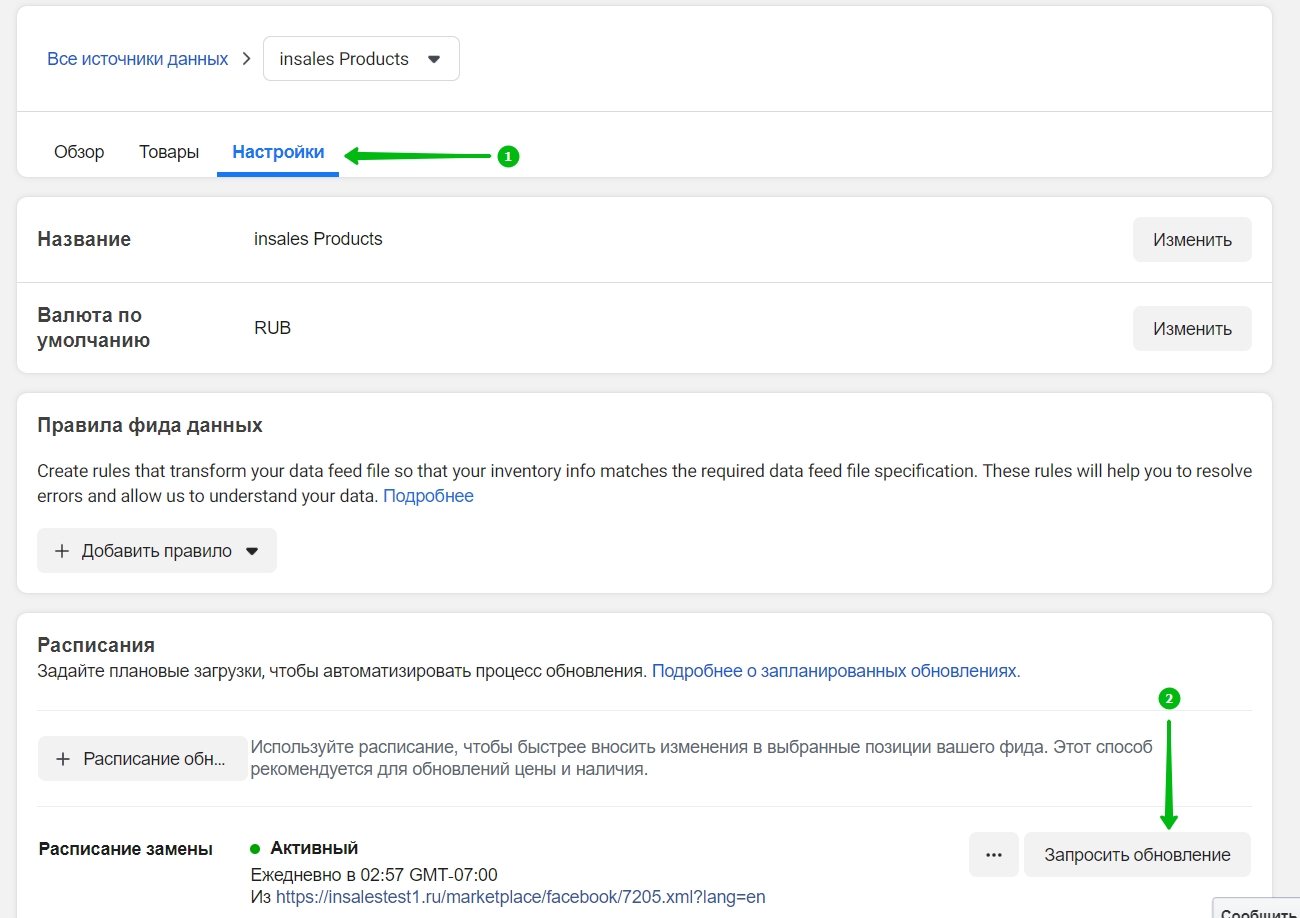Click the 'Активный' status label
The image size is (1300, 918).
click(x=314, y=848)
